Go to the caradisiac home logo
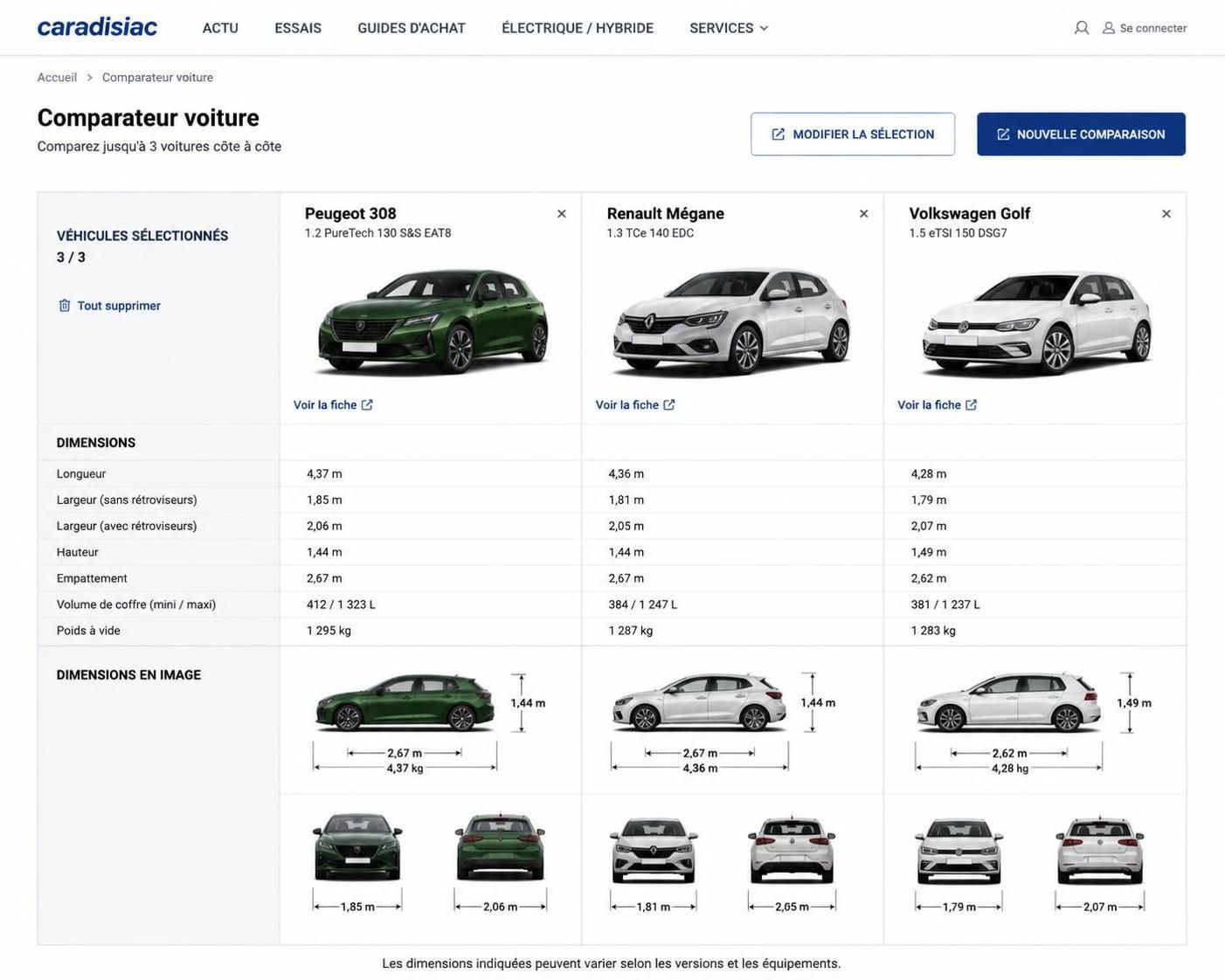This screenshot has height=980, width=1225. [97, 27]
